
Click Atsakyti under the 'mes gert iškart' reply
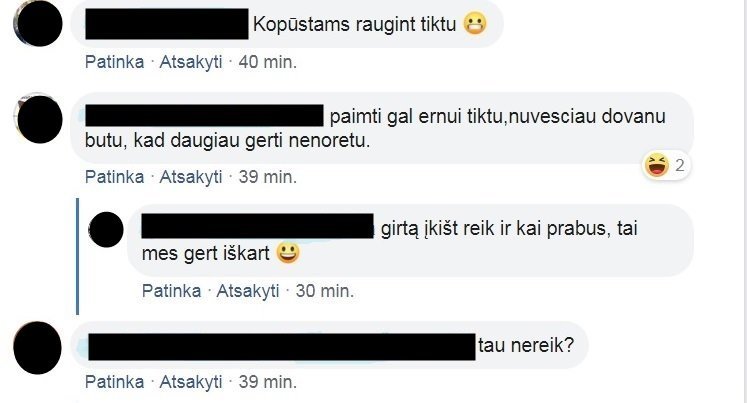(248, 291)
